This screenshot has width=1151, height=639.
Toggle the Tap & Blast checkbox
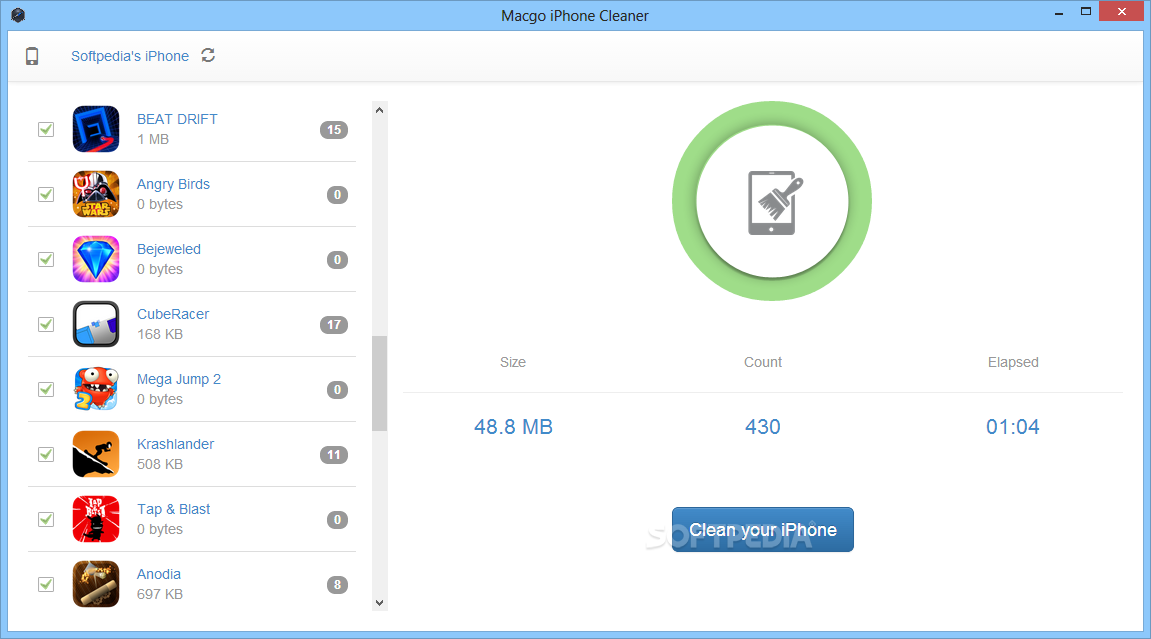46,519
